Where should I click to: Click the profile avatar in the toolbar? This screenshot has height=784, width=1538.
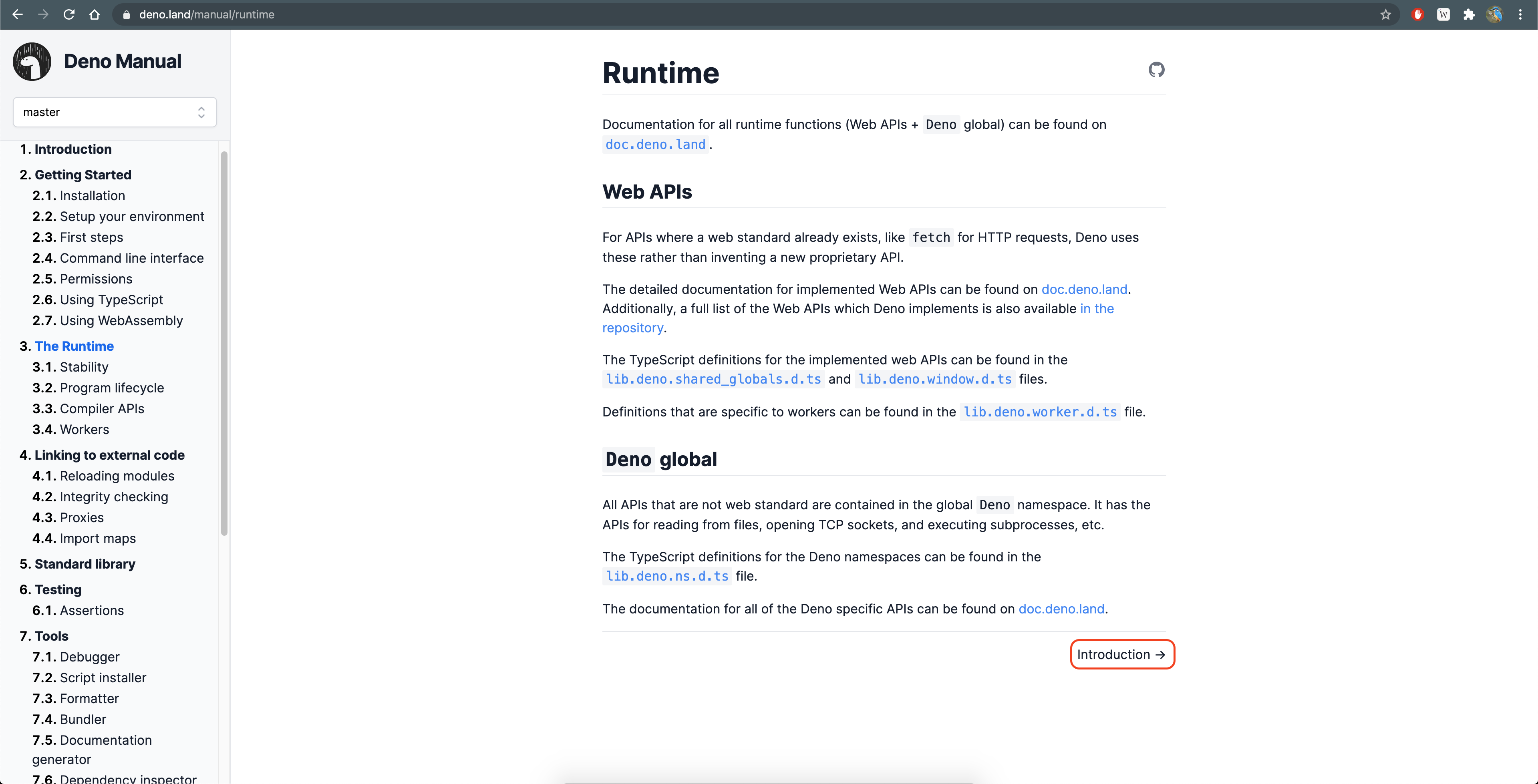click(x=1494, y=14)
